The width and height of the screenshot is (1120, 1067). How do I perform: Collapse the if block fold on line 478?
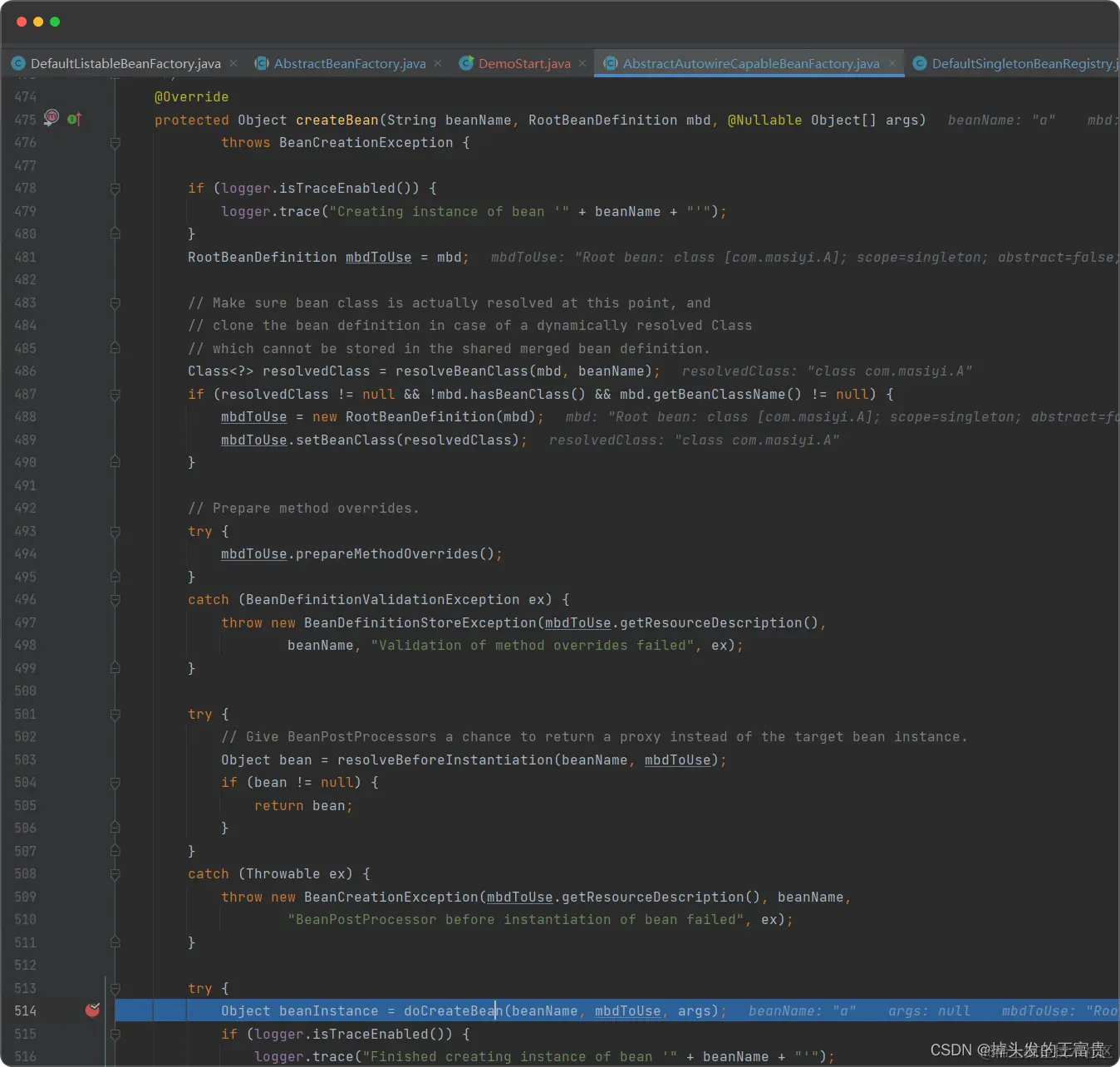pyautogui.click(x=115, y=189)
